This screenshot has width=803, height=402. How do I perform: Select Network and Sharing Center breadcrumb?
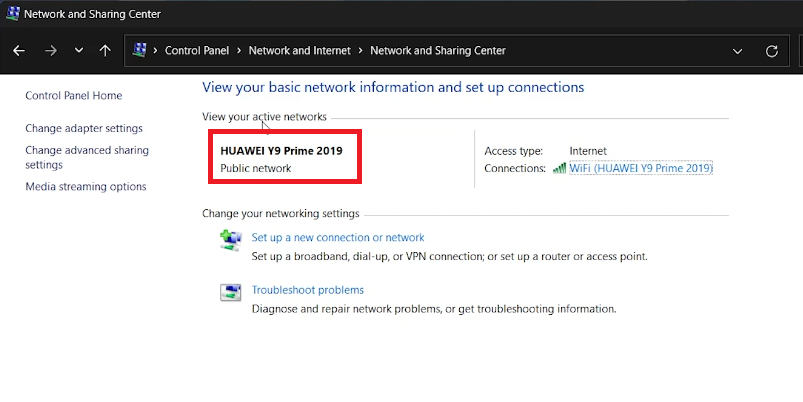pos(438,51)
